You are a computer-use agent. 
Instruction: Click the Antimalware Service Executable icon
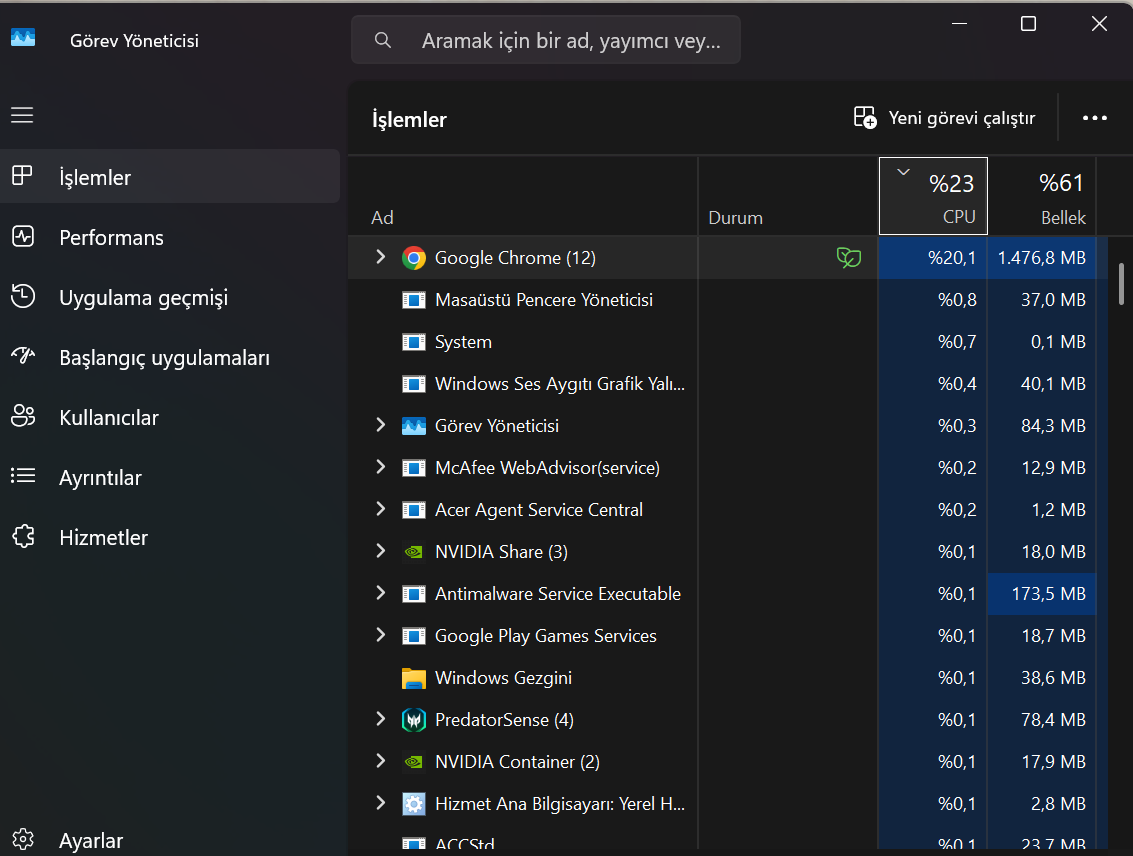click(414, 594)
